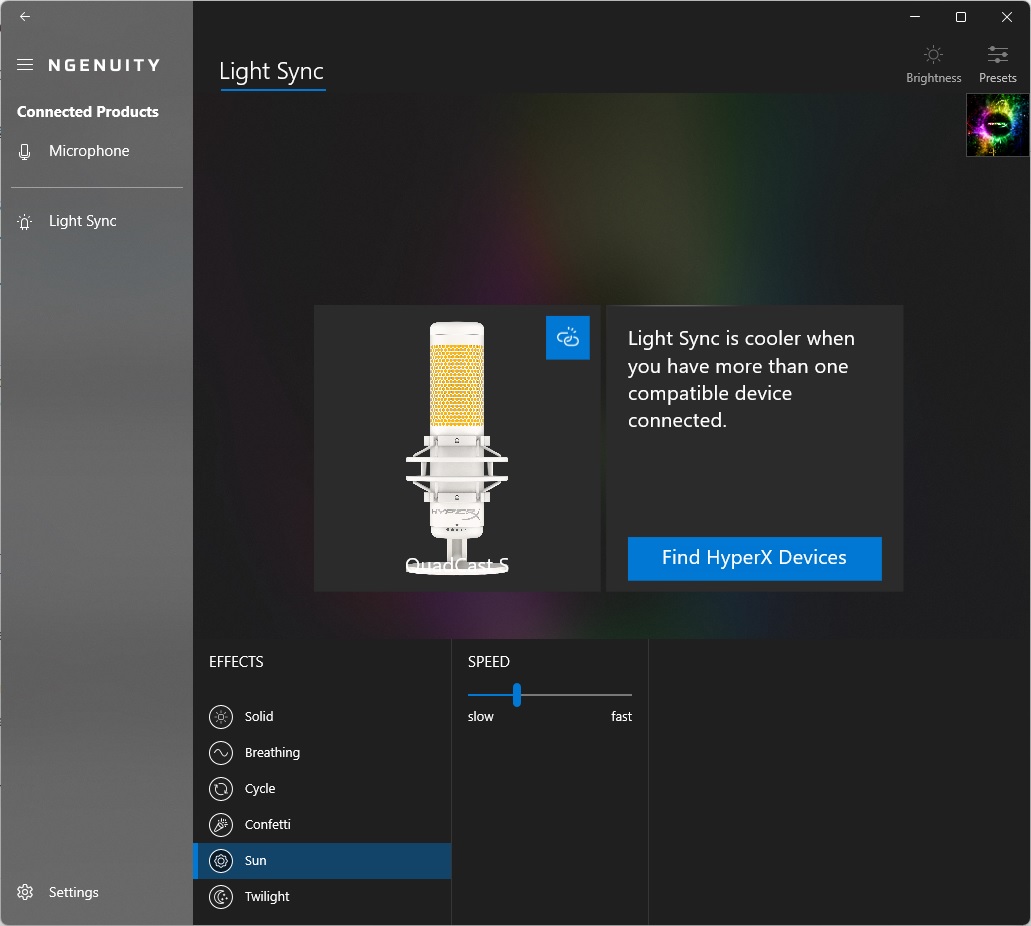
Task: Select the QuadCast S microphone image
Action: tap(457, 448)
